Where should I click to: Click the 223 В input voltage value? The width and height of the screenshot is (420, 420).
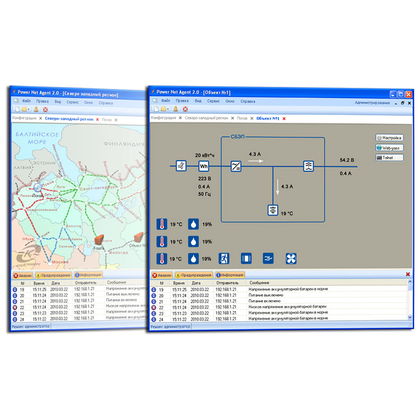[x=204, y=179]
